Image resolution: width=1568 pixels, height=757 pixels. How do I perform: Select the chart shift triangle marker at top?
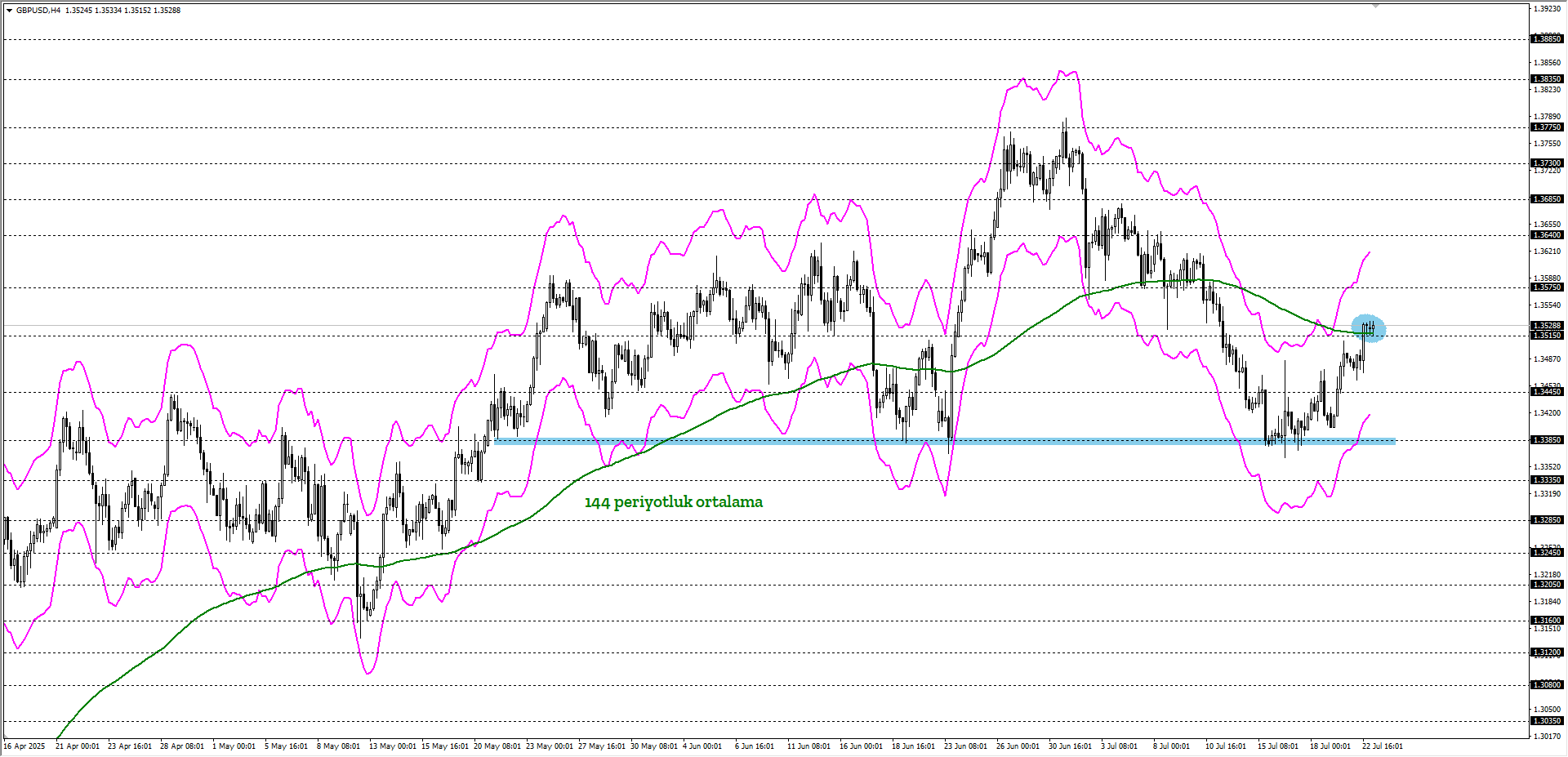click(x=1375, y=6)
